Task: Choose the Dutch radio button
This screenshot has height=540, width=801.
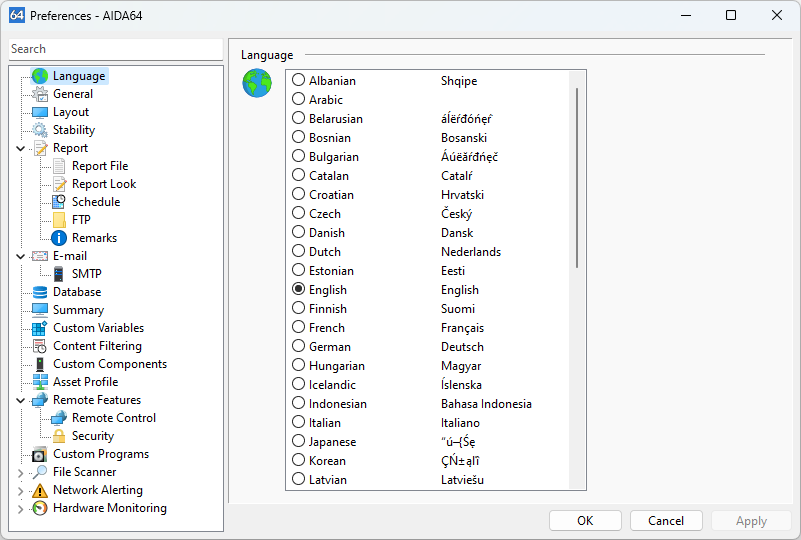Action: [298, 251]
